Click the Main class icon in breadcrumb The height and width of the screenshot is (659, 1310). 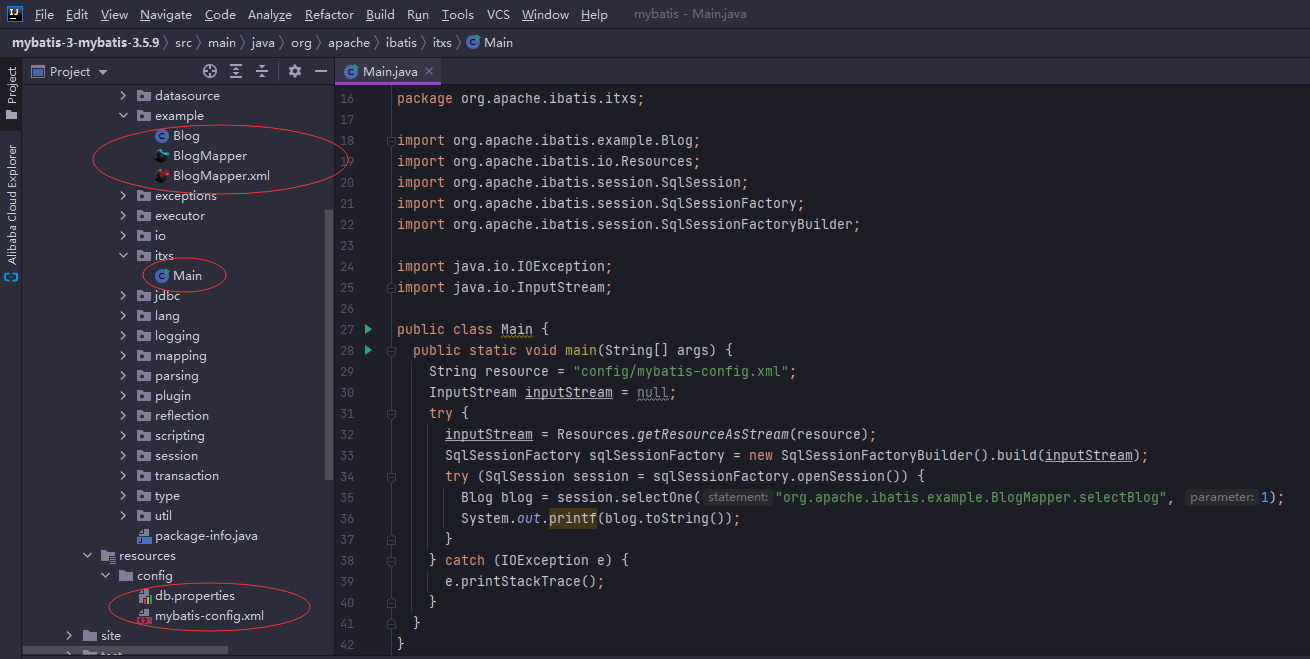(474, 43)
